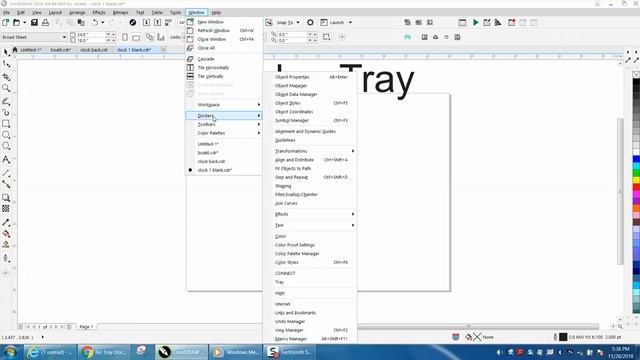Expand the Workspace submenu
This screenshot has width=640, height=360.
(224, 105)
